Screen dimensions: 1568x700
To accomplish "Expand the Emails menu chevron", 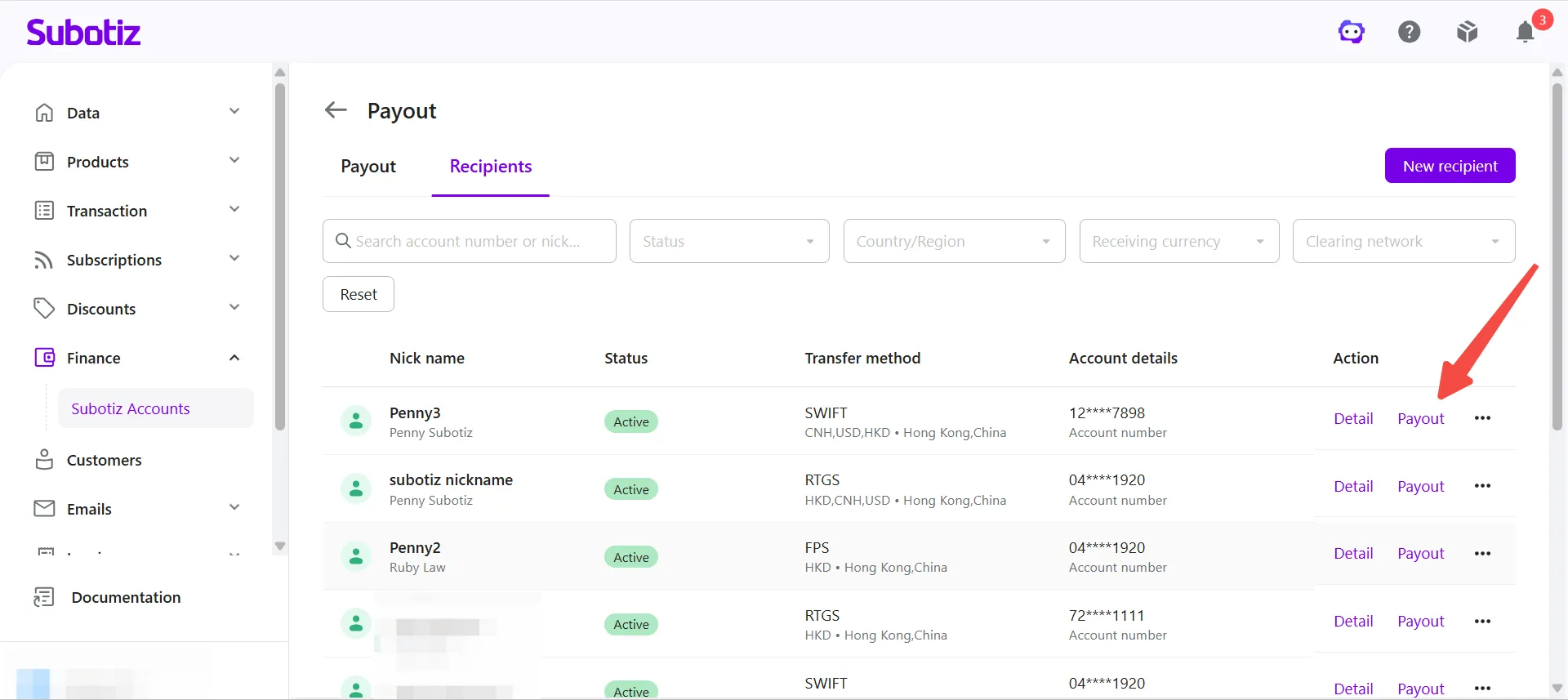I will (x=234, y=507).
